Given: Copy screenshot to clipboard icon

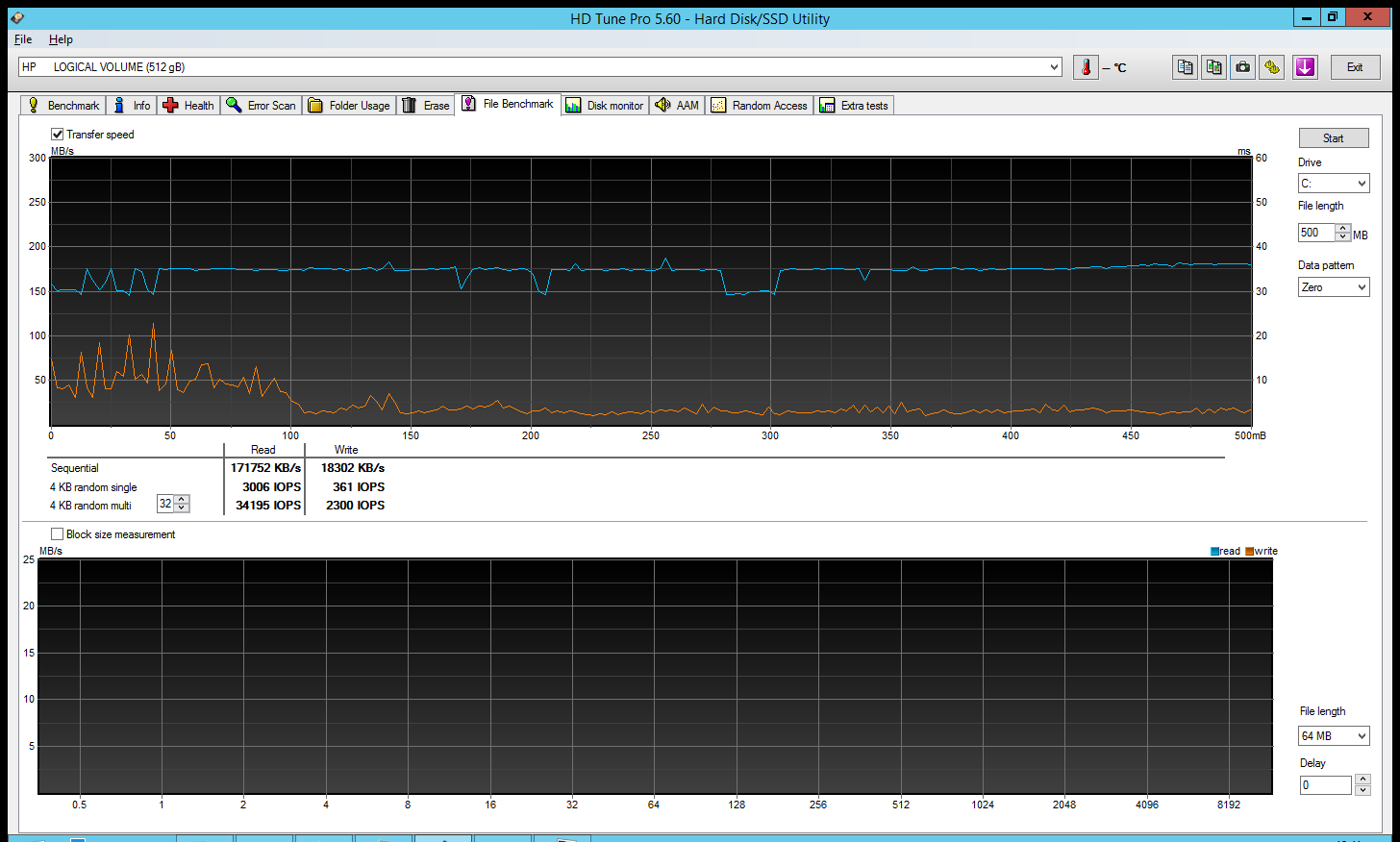Looking at the screenshot, I should click(1213, 67).
